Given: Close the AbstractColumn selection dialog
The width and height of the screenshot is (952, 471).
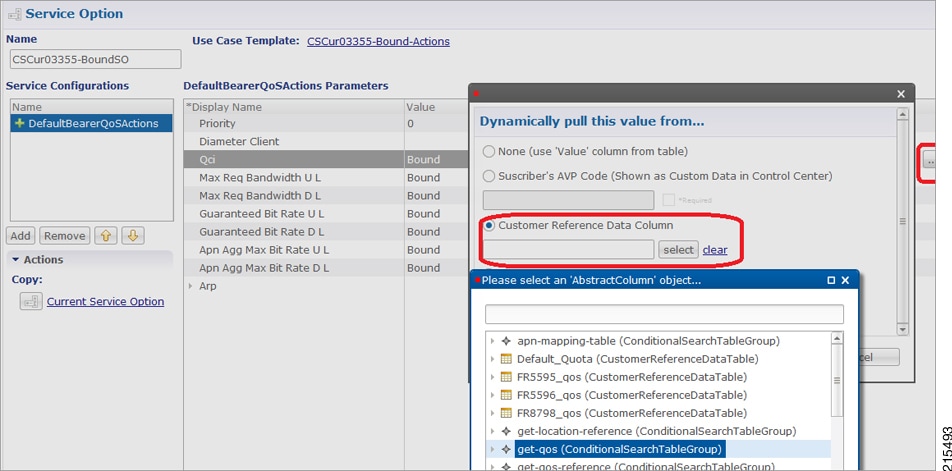Looking at the screenshot, I should (845, 280).
